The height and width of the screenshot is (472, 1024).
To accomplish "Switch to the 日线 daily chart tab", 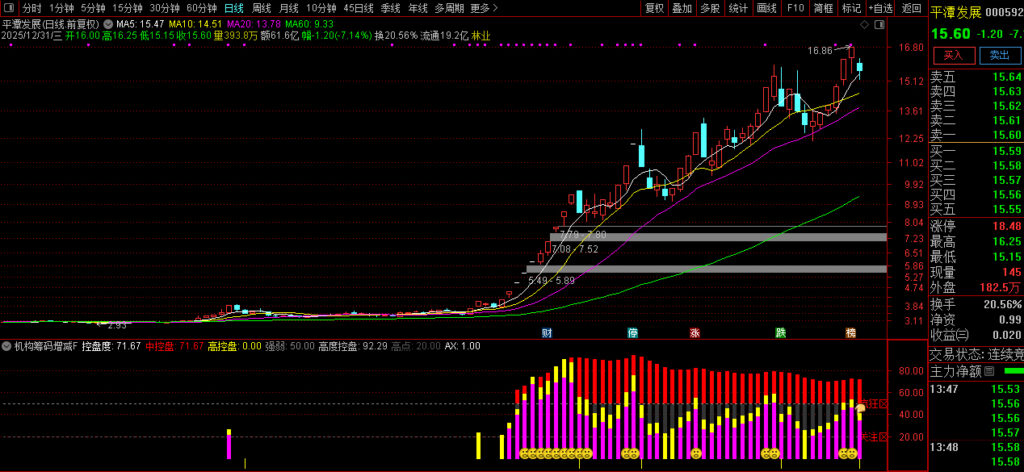I will point(233,8).
